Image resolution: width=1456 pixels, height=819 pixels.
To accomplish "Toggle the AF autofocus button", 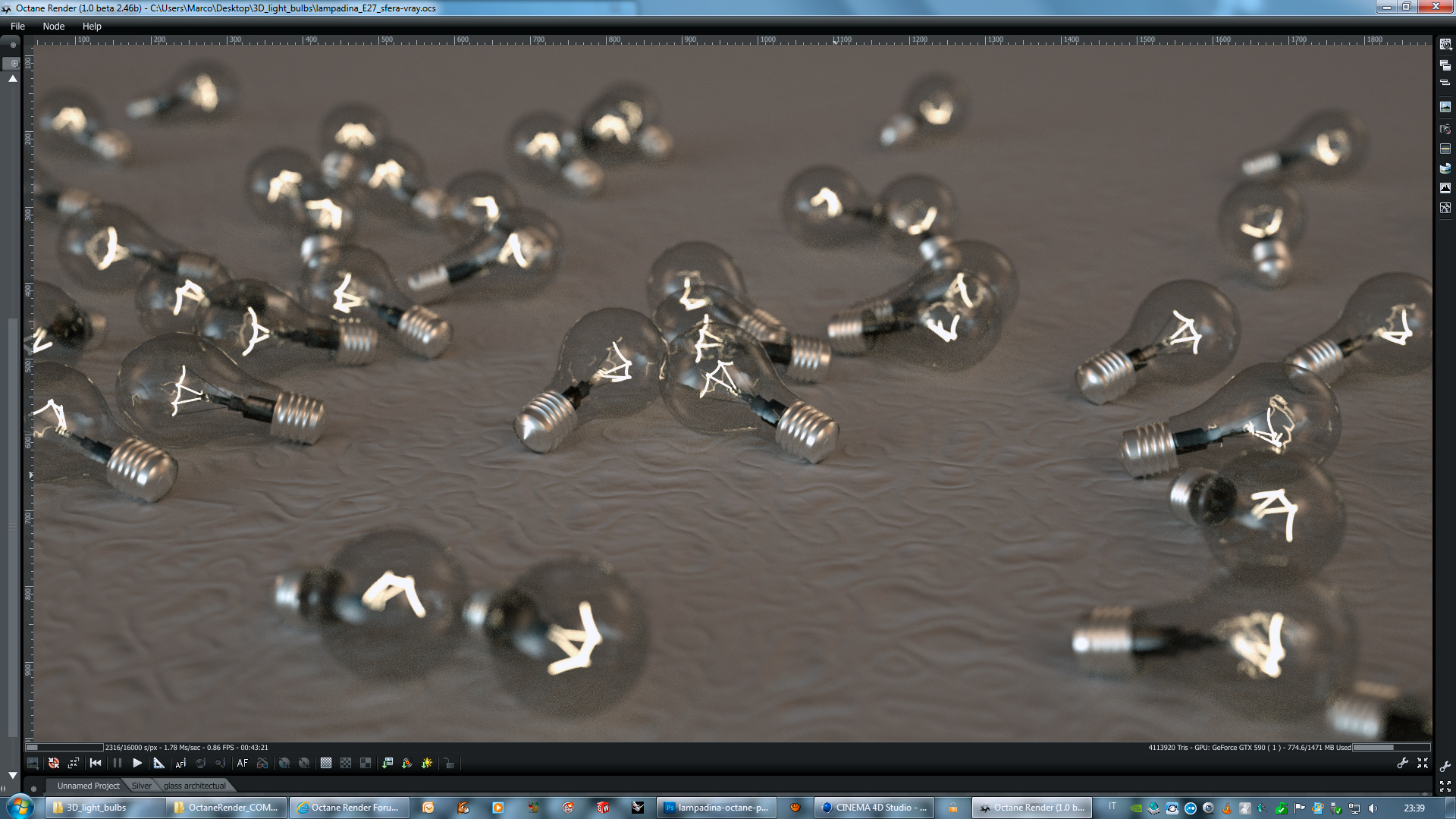I will click(x=243, y=764).
